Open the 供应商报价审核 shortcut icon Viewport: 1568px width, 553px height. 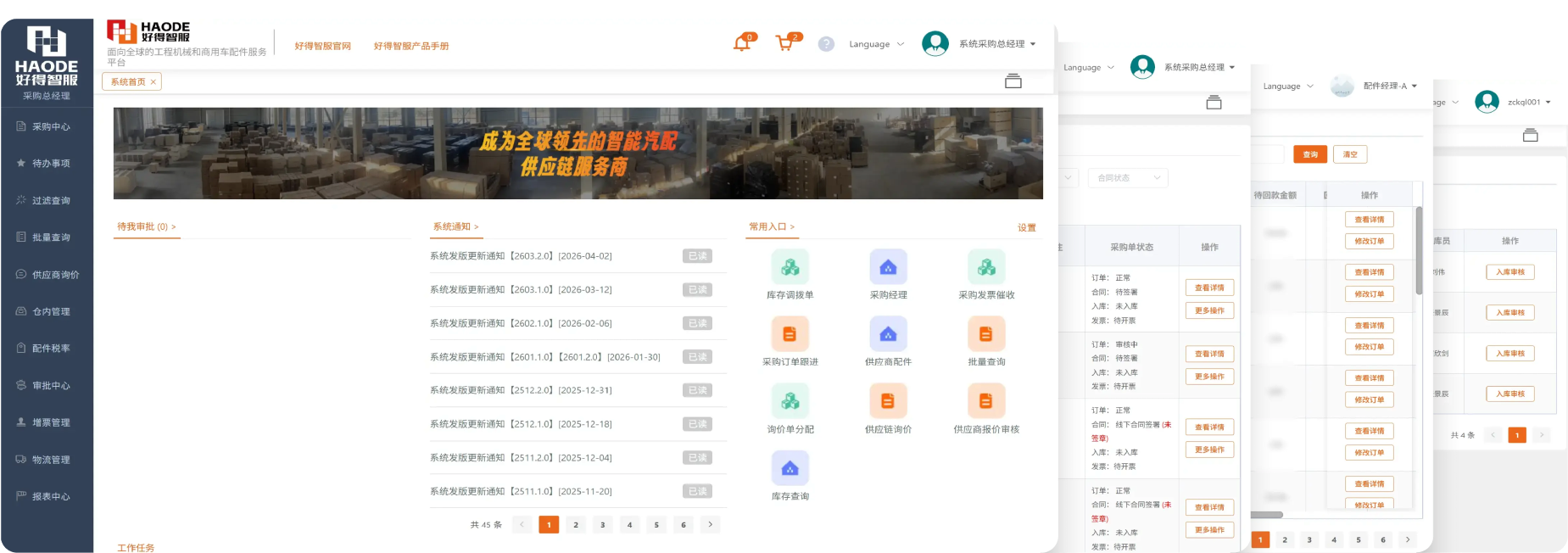pyautogui.click(x=986, y=401)
